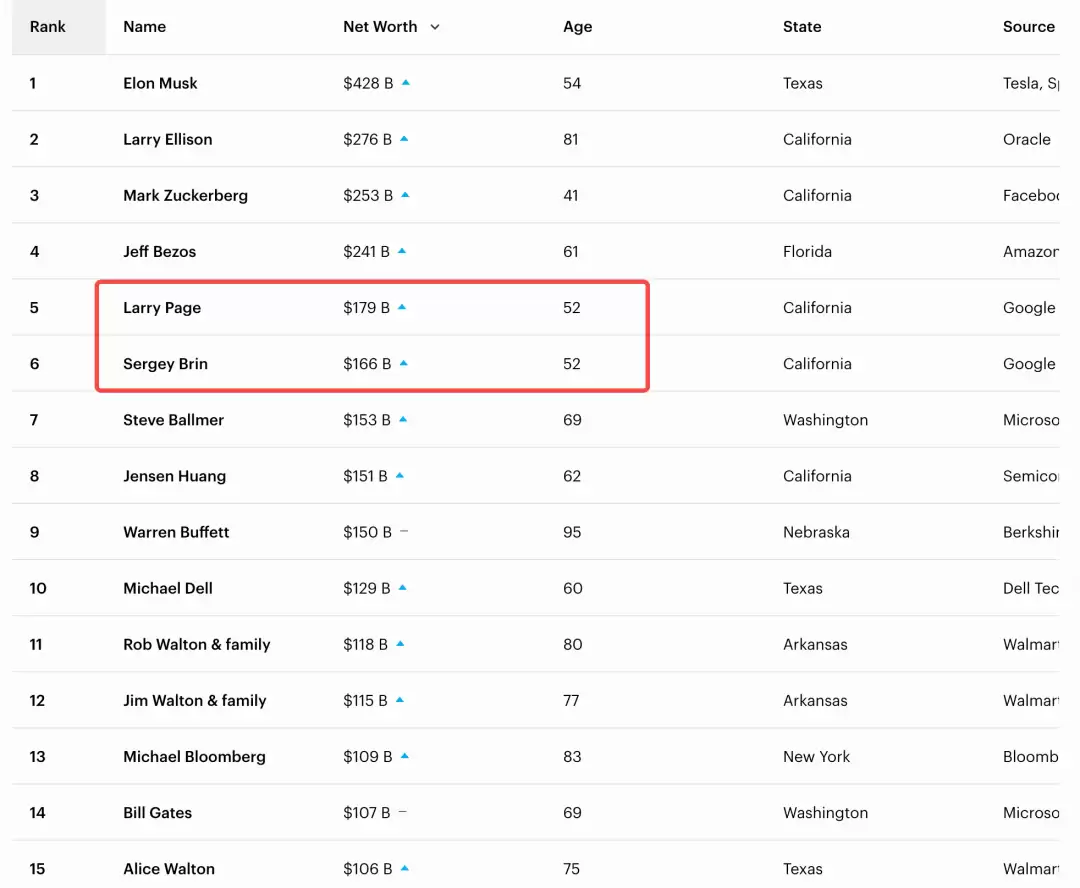This screenshot has height=888, width=1080.
Task: Click the Net Worth sort chevron
Action: click(435, 27)
